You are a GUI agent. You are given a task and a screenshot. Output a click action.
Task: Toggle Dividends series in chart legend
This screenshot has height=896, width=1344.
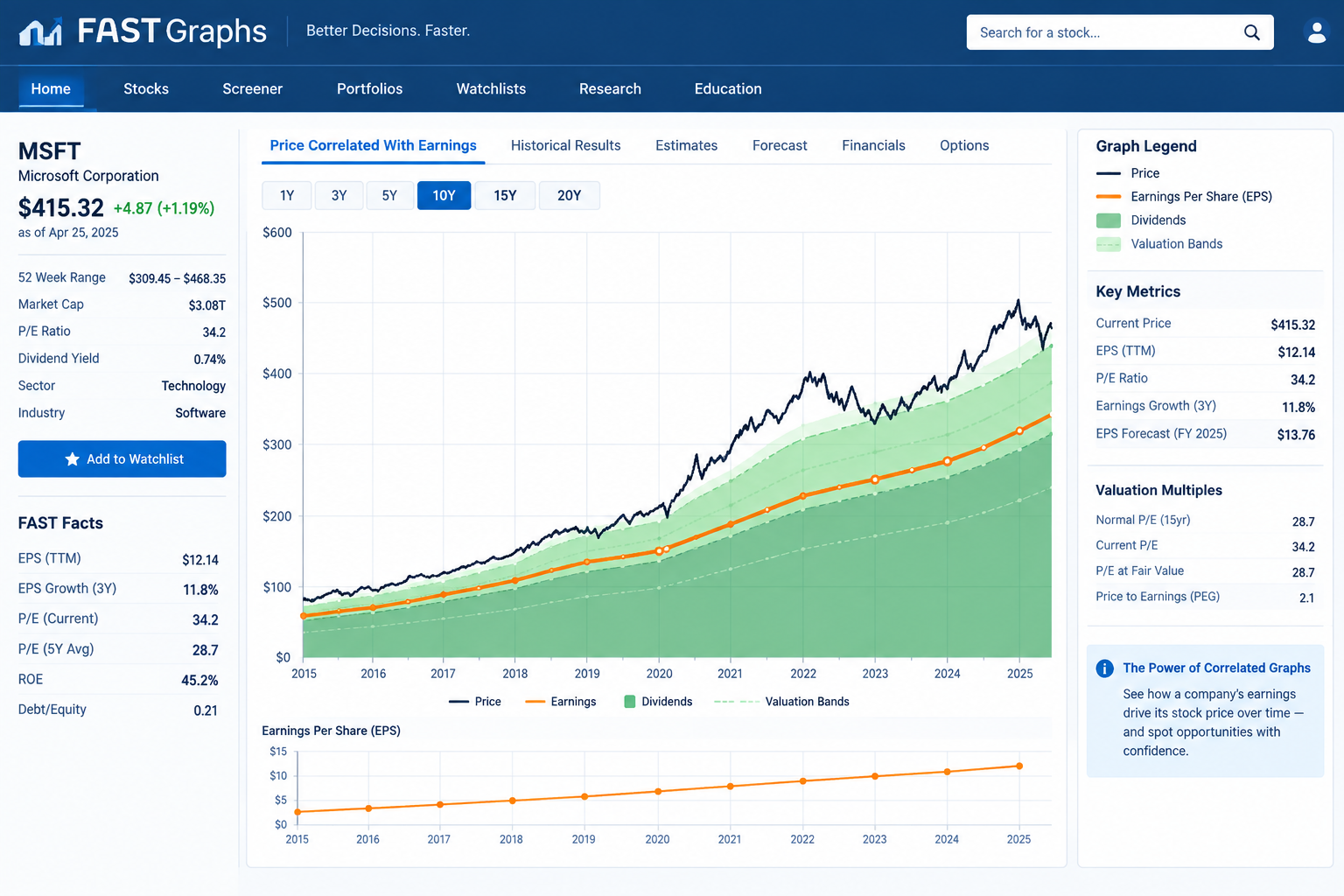pos(658,702)
